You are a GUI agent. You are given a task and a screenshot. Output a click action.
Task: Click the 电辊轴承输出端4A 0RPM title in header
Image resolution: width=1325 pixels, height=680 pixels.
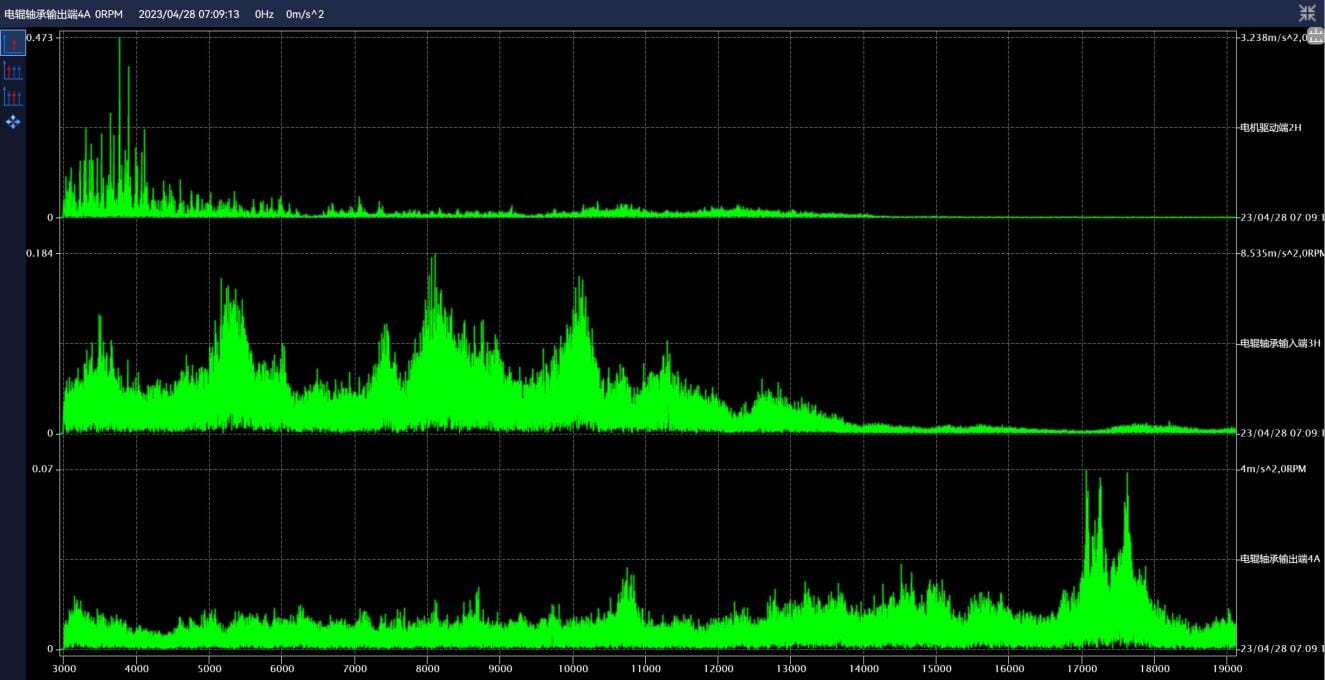(x=63, y=14)
